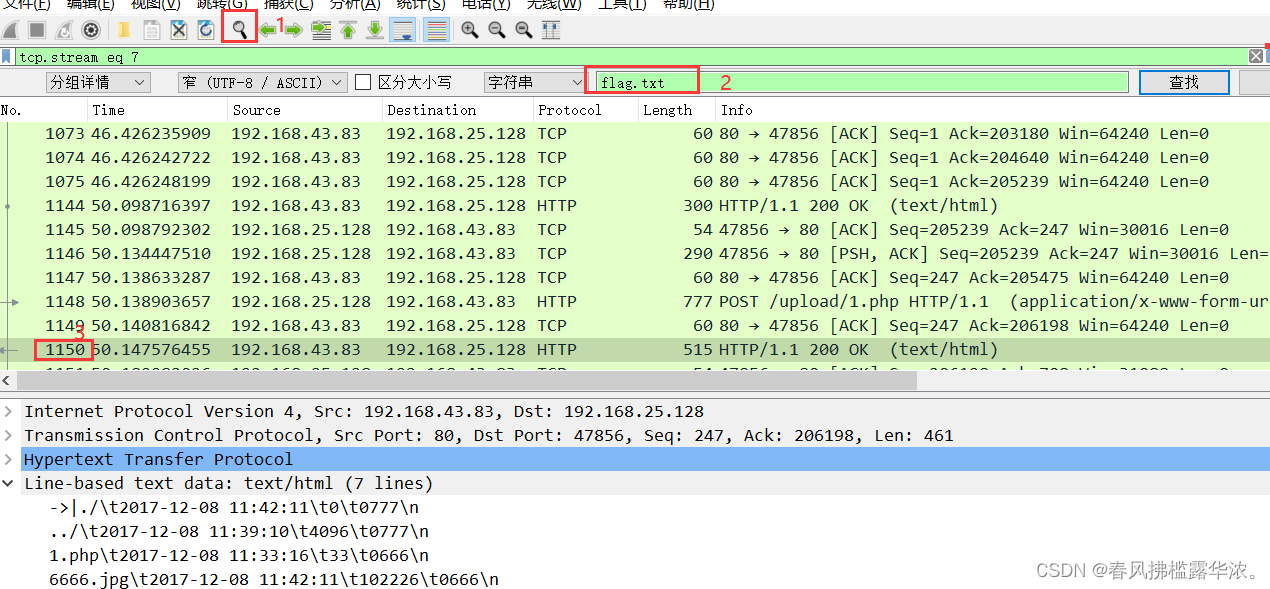Screen dimensions: 1270x589
Task: Open capture options gear icon
Action: 91,30
